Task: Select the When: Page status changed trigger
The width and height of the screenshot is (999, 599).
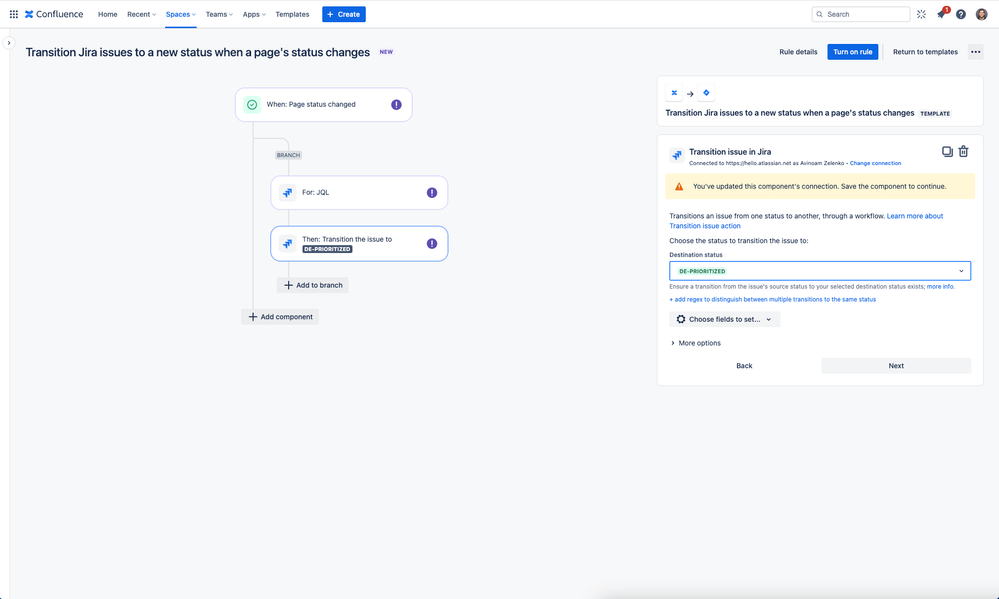Action: coord(324,105)
